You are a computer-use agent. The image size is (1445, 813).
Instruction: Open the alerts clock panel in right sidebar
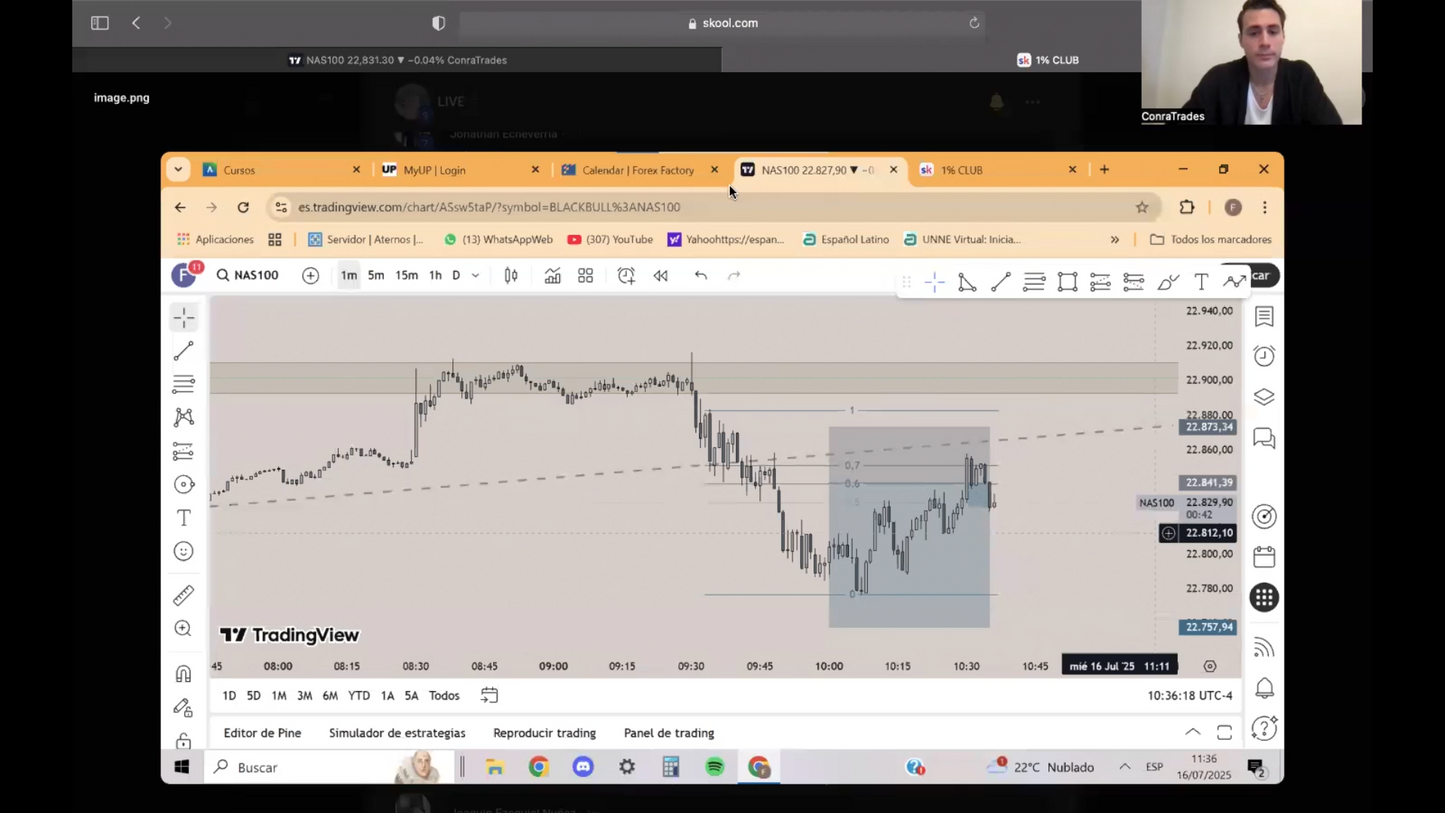pyautogui.click(x=1264, y=357)
